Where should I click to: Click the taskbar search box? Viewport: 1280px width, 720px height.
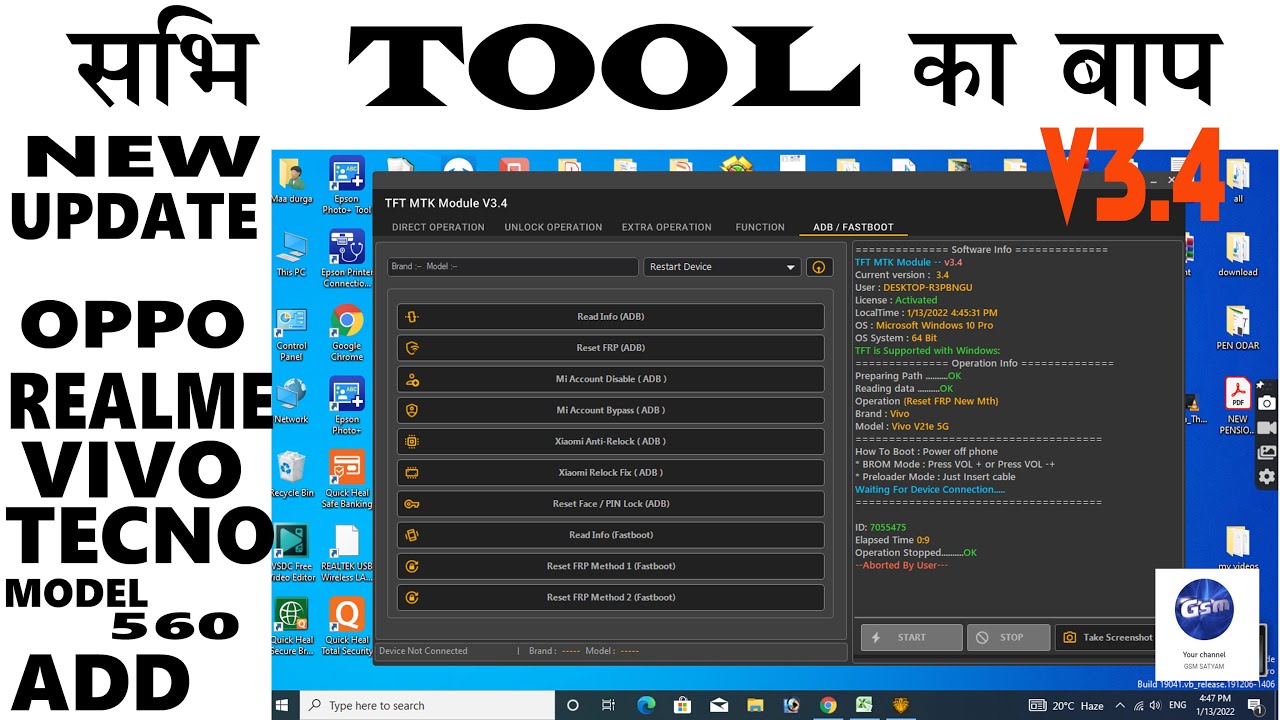tap(428, 705)
